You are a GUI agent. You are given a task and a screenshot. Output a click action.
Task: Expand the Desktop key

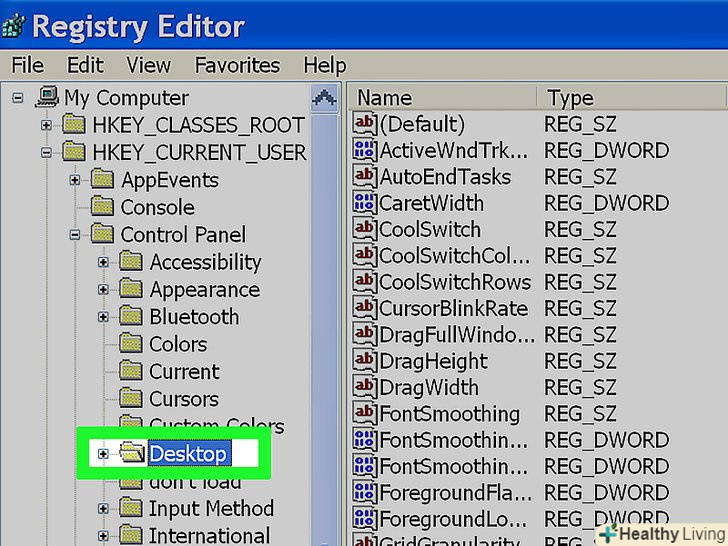(x=103, y=454)
